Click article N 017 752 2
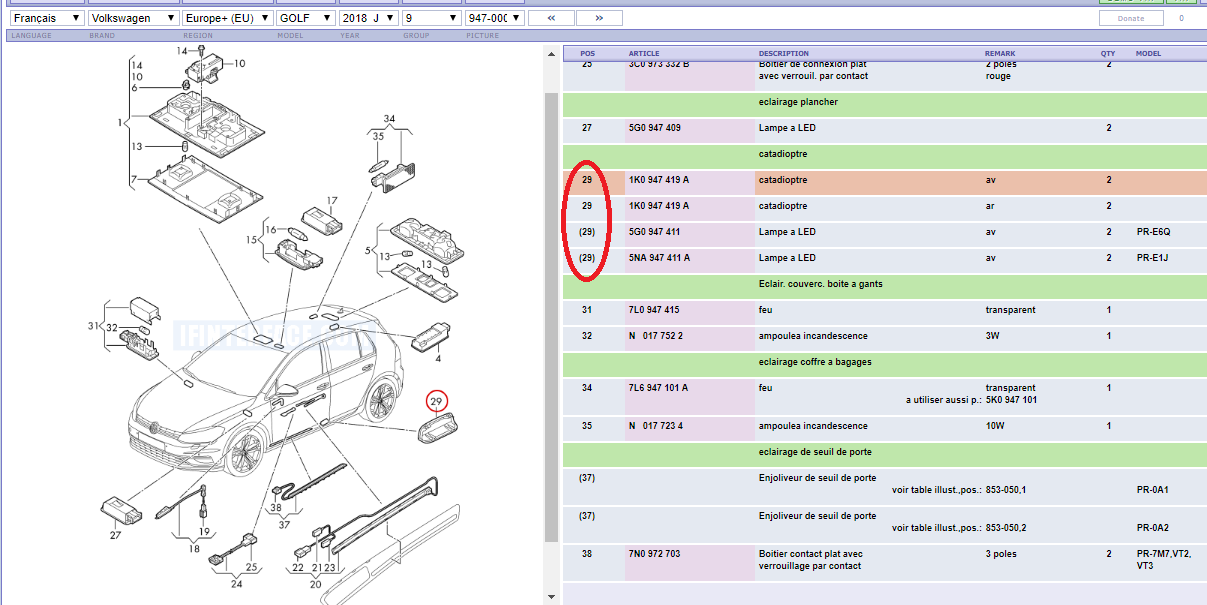The image size is (1207, 605). pos(655,336)
